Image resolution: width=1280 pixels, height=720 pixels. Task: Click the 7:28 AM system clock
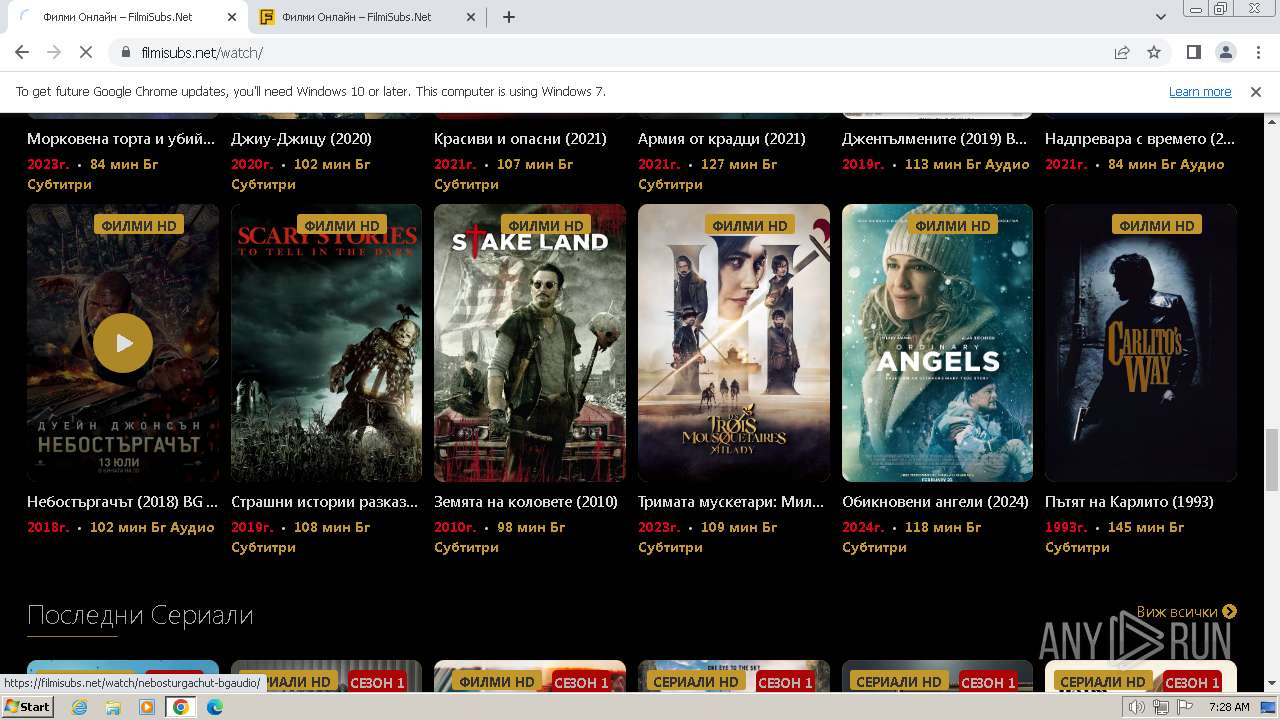point(1229,707)
